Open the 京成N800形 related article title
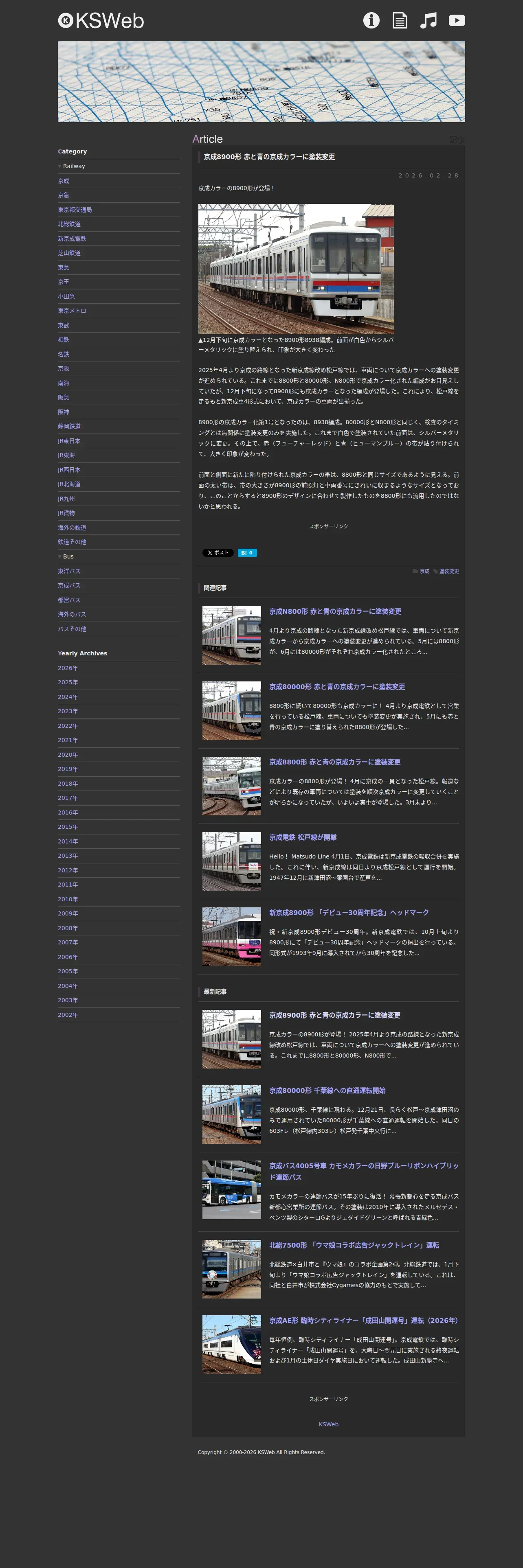The width and height of the screenshot is (523, 1568). point(336,611)
